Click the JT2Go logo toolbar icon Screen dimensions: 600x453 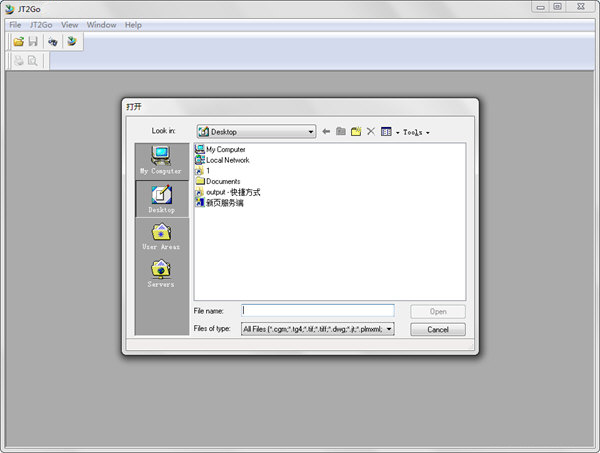pyautogui.click(x=71, y=41)
